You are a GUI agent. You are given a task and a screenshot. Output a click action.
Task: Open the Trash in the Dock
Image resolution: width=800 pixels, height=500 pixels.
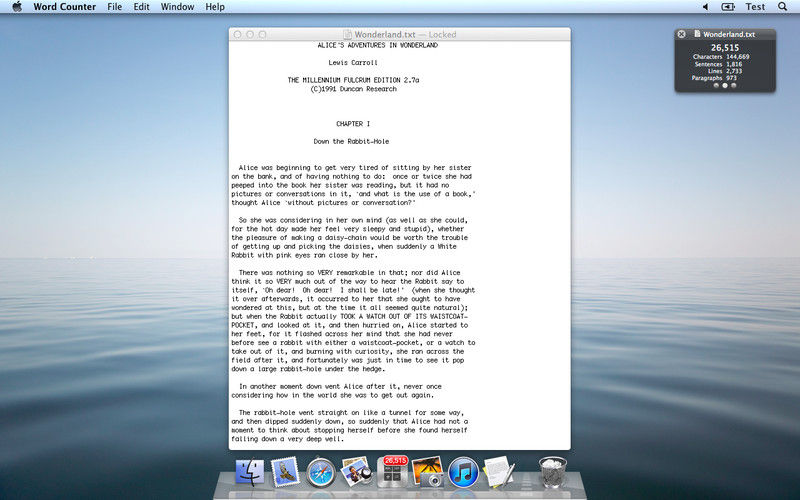(553, 472)
